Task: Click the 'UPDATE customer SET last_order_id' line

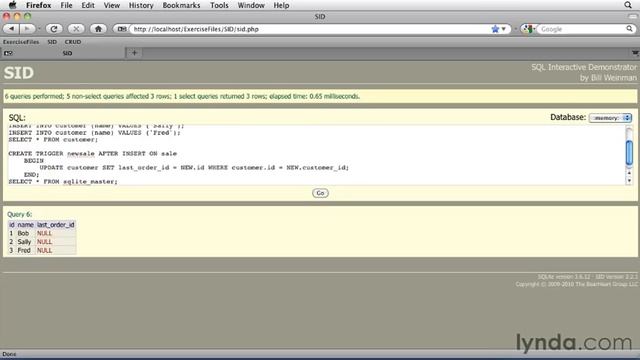Action: tap(194, 167)
